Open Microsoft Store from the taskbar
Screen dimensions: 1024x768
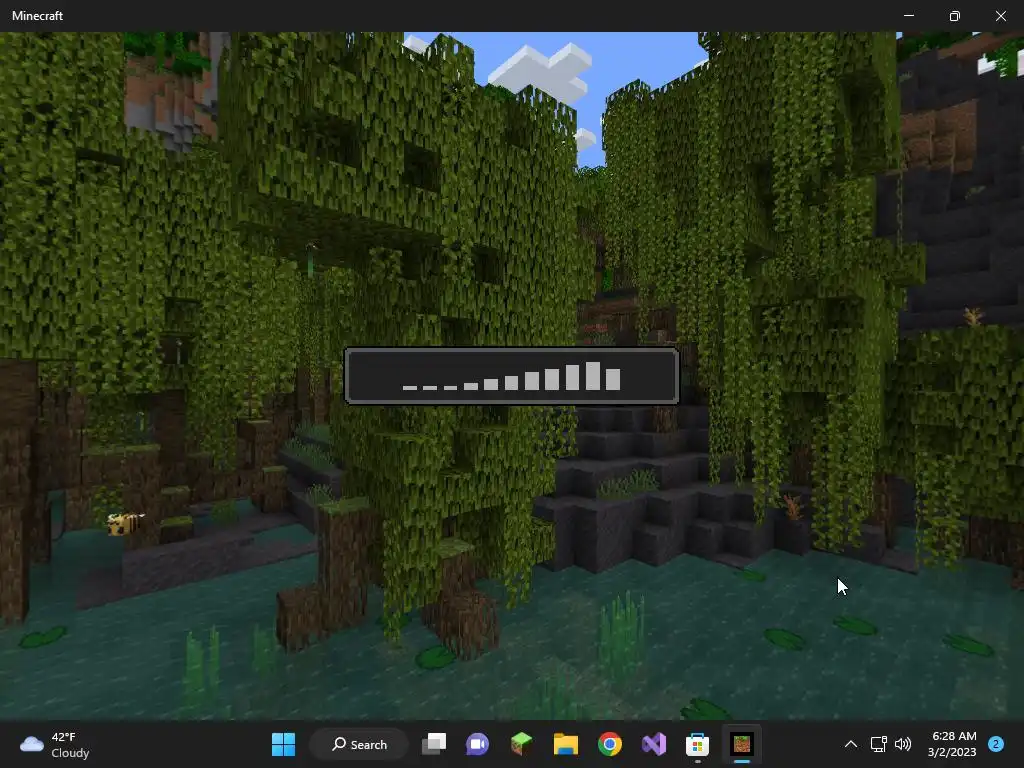[697, 744]
